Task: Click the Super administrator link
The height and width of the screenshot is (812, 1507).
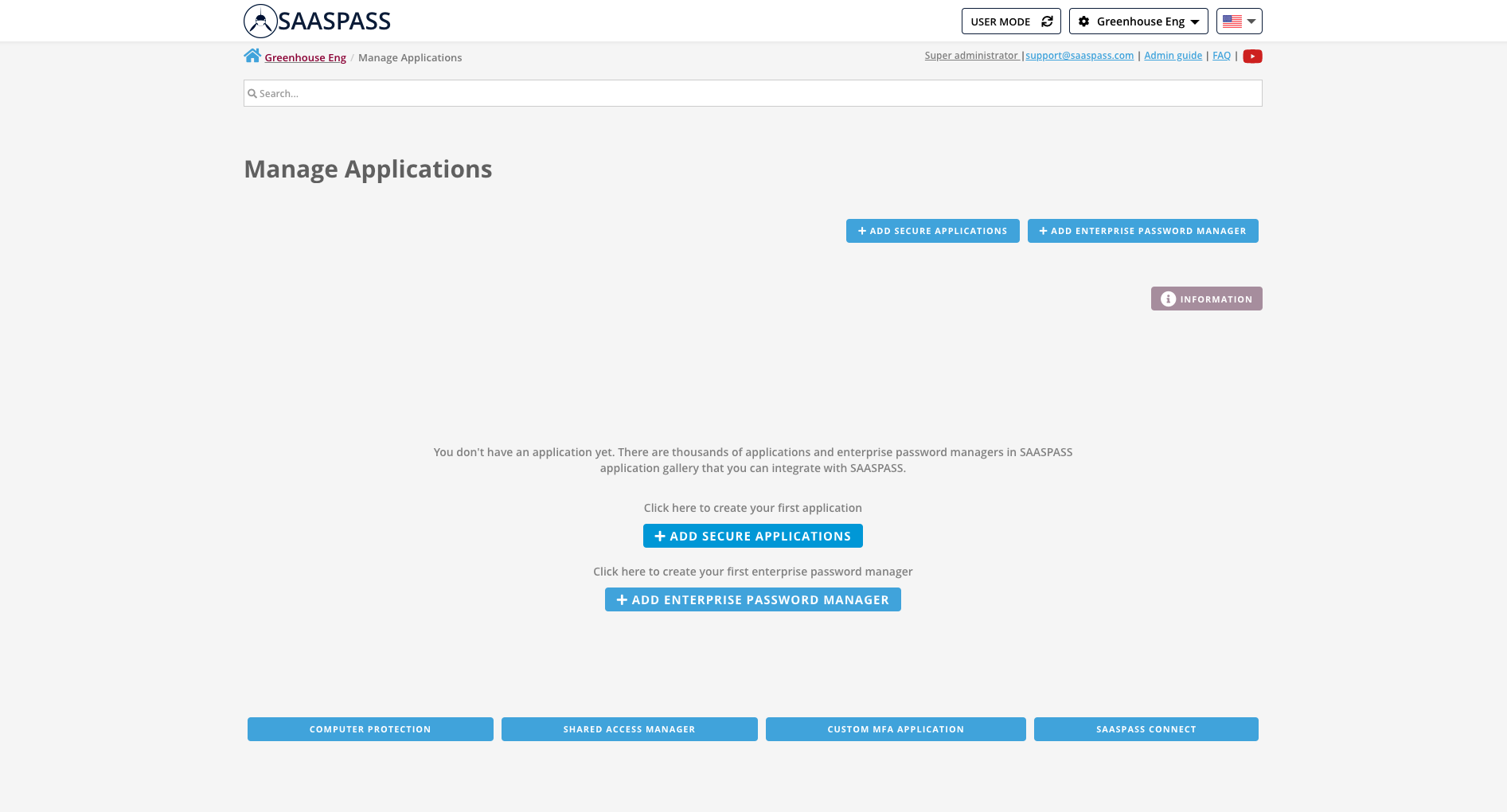Action: pos(971,55)
